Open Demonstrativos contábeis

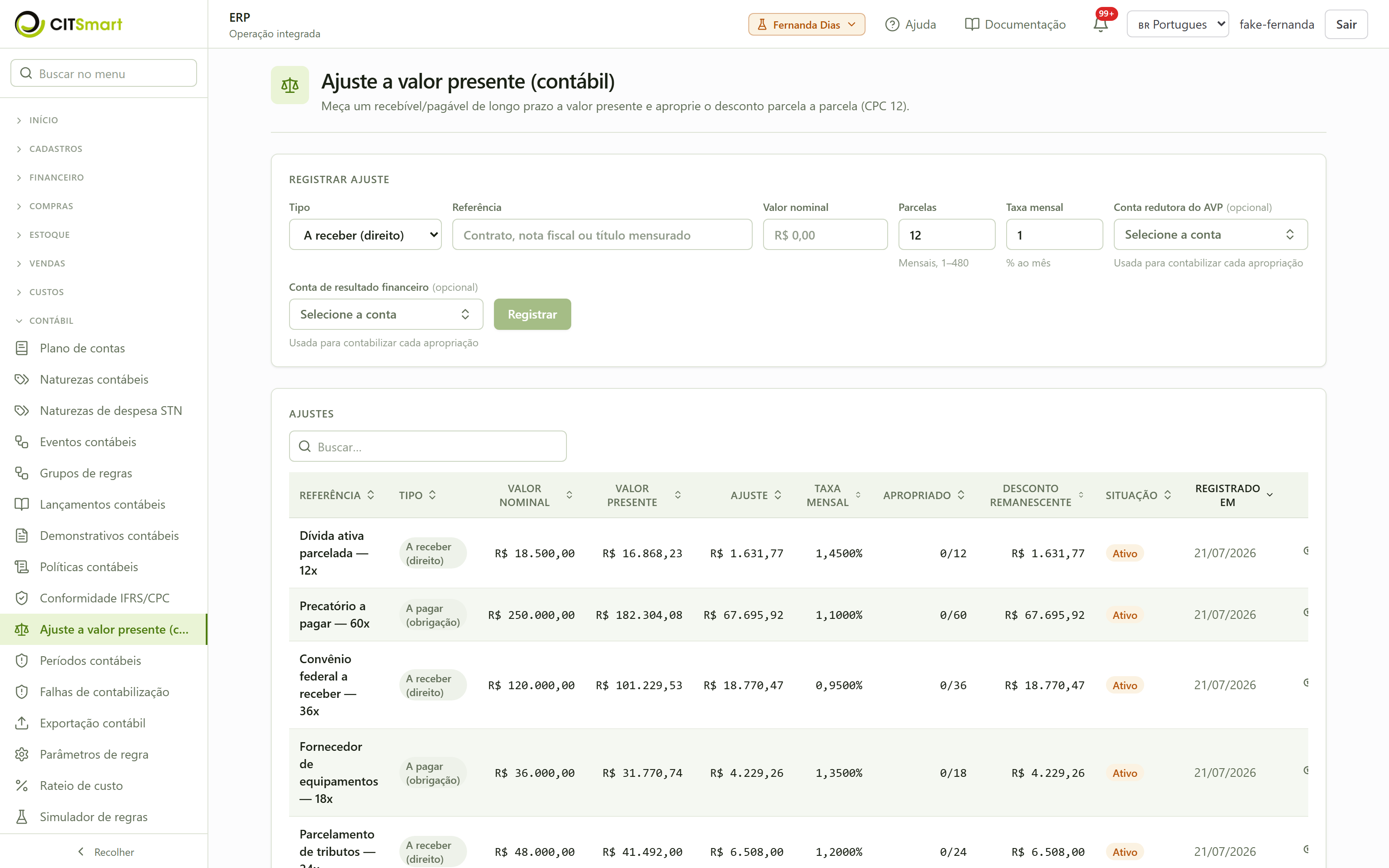103,535
